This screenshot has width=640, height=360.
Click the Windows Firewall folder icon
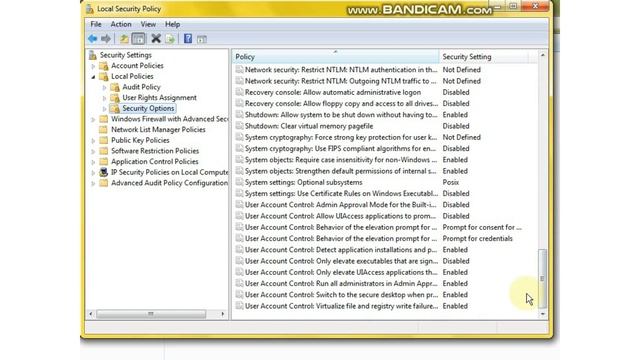click(104, 119)
